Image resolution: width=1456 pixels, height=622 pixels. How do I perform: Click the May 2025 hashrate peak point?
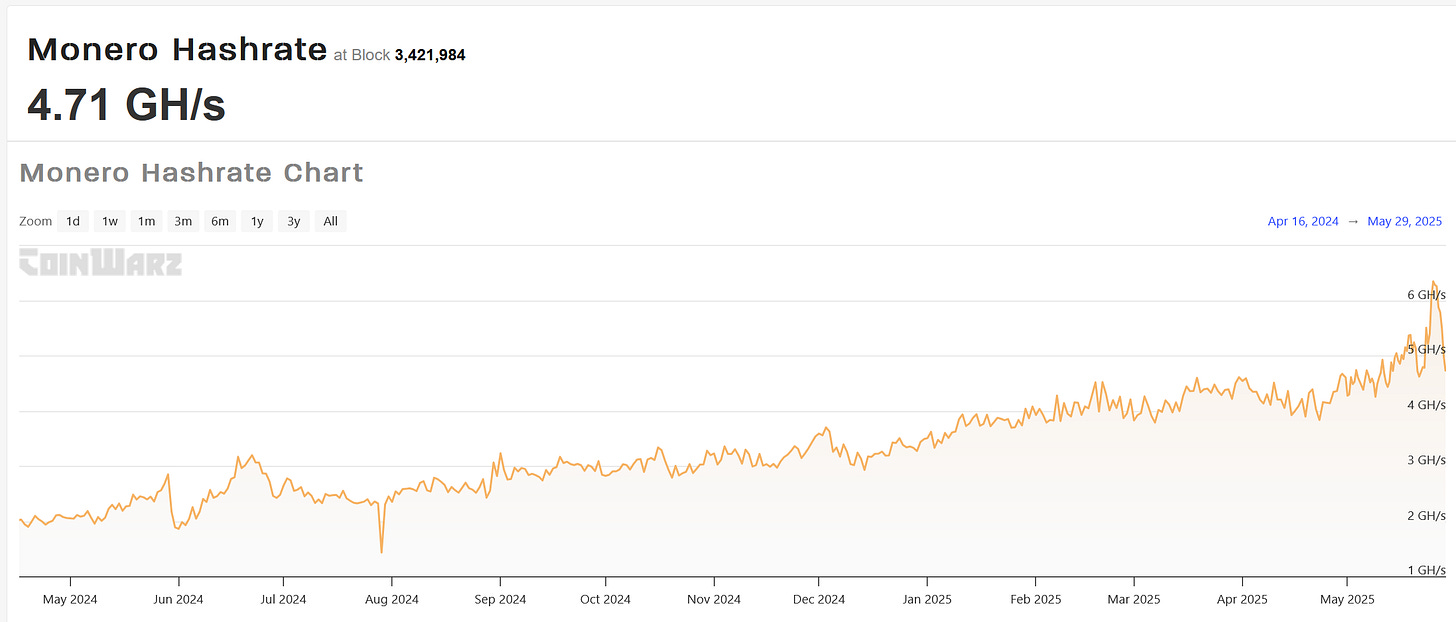[x=1433, y=282]
